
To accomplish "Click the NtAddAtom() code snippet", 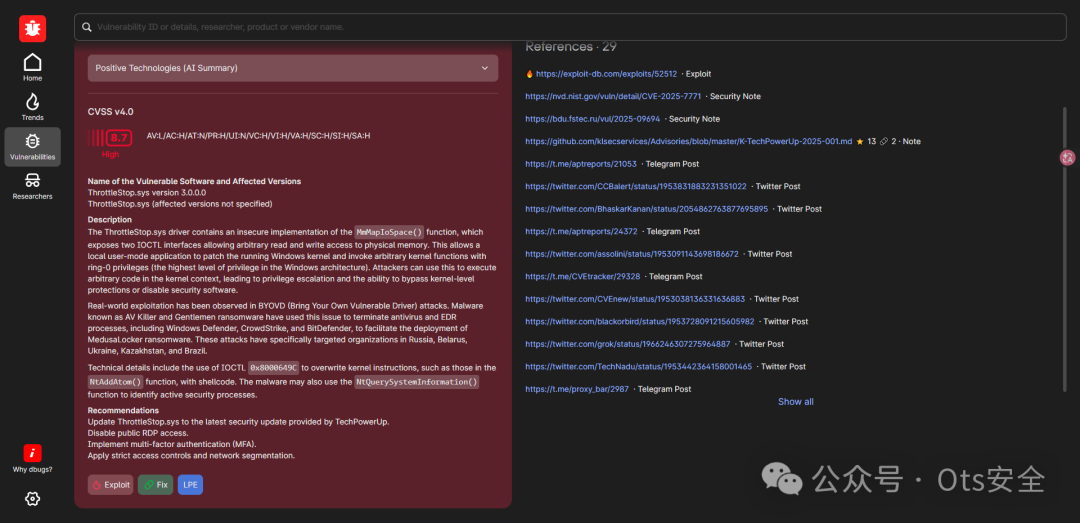I will [116, 381].
